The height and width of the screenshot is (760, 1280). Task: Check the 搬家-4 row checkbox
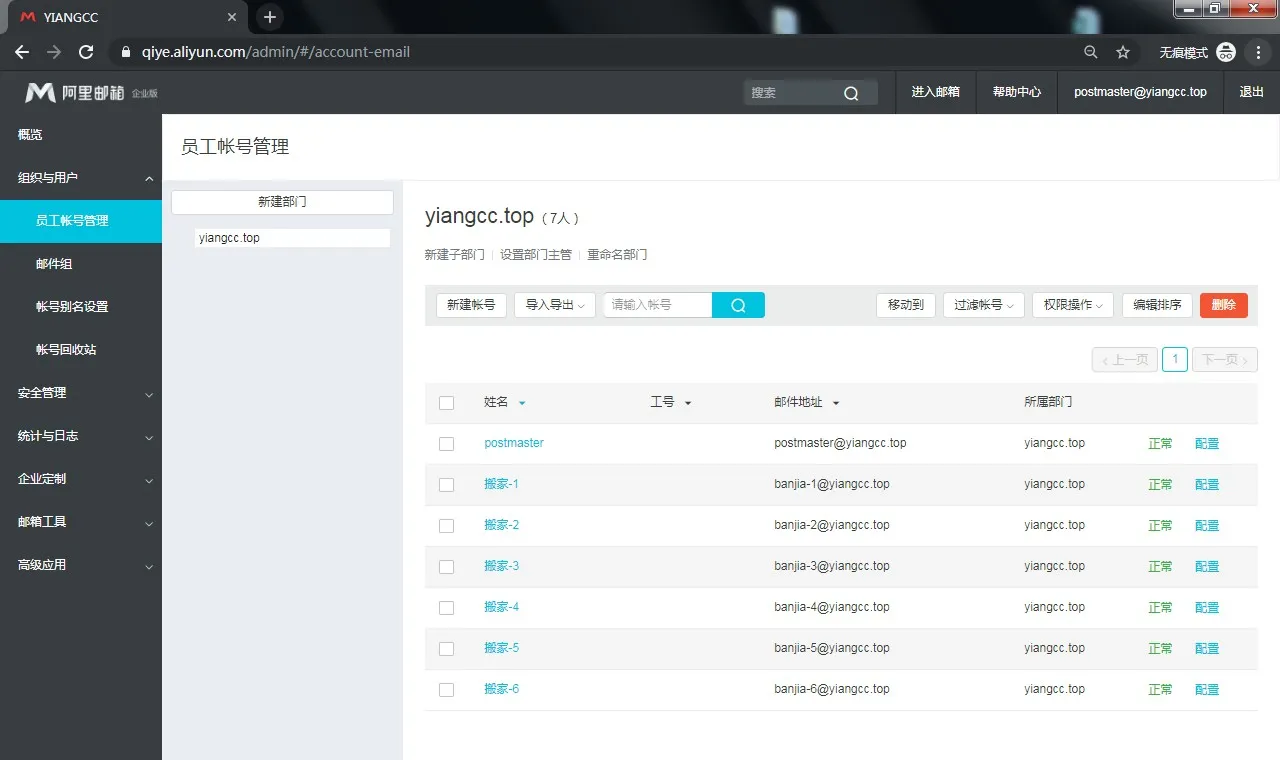click(446, 608)
